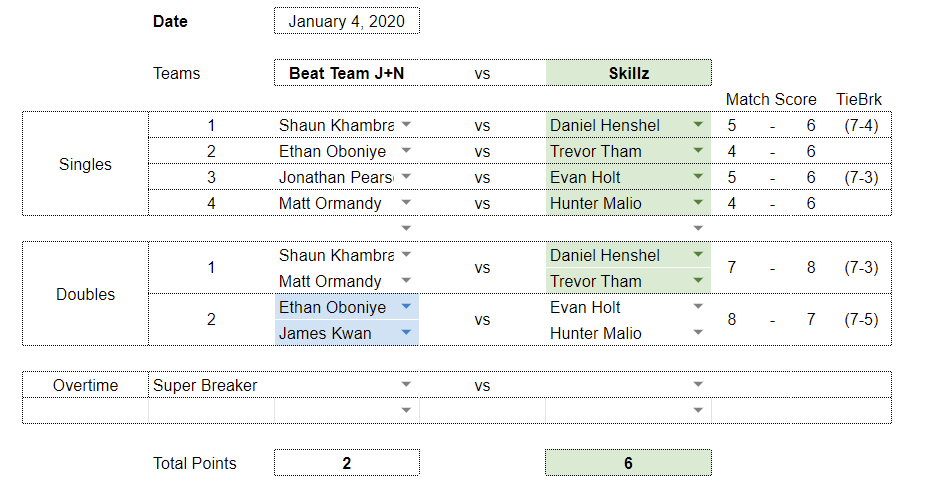940x503 pixels.
Task: Open blue James Kwan doubles dropdown arrow
Action: 406,333
